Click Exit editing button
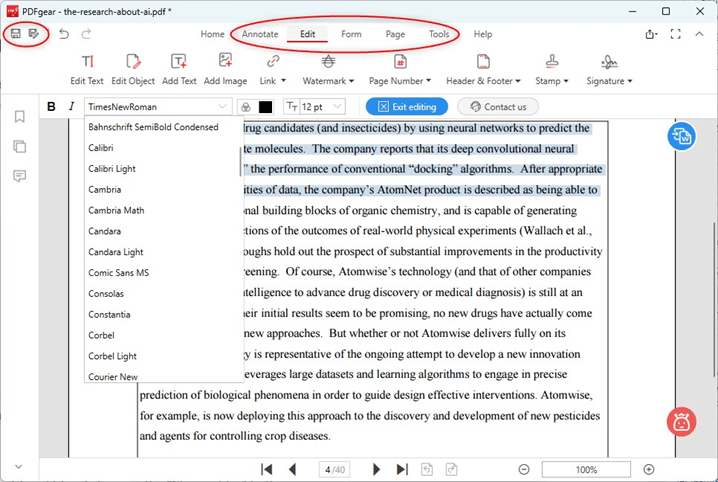Image resolution: width=718 pixels, height=482 pixels. pos(407,107)
